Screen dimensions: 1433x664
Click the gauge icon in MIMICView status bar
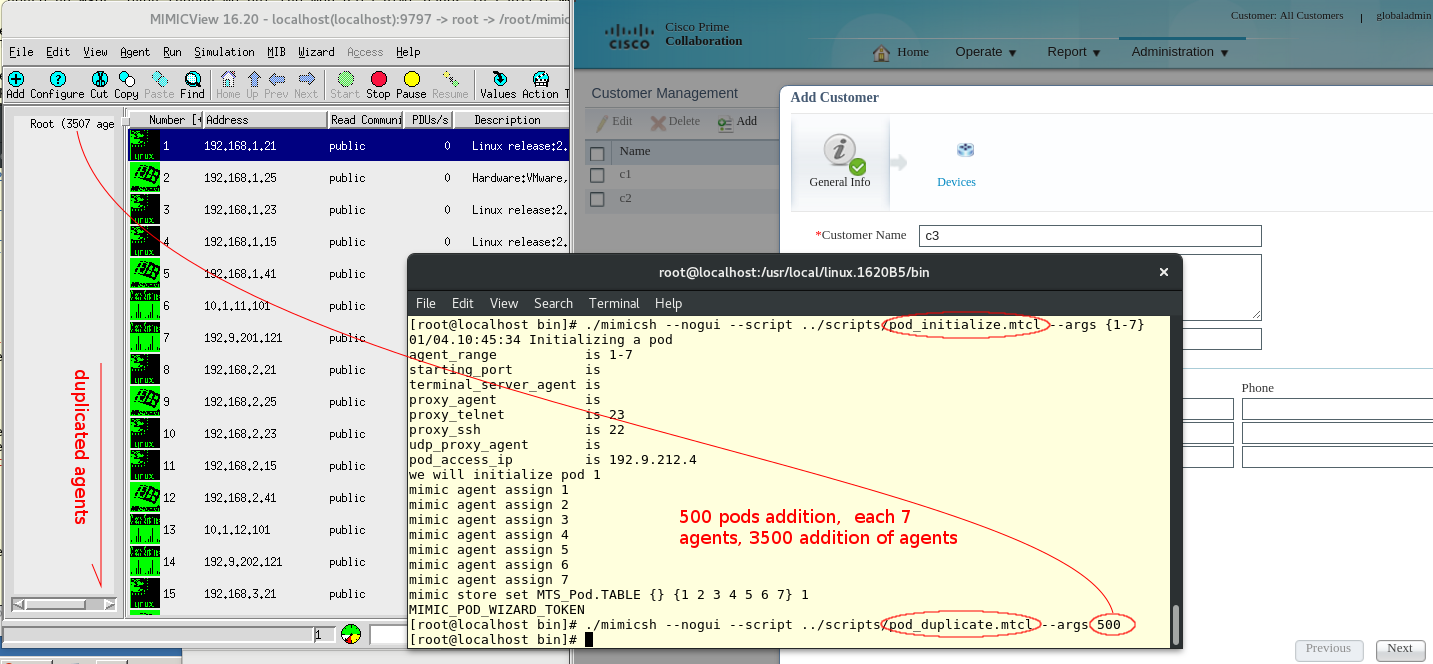[x=351, y=634]
